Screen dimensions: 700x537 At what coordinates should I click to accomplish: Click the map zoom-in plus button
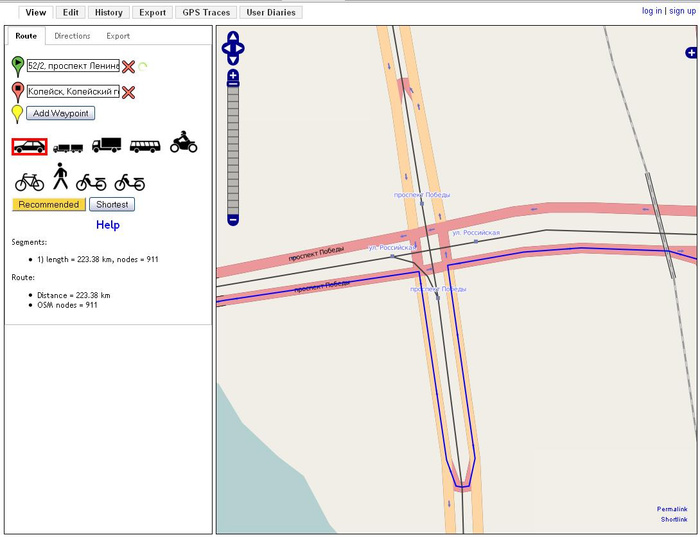pyautogui.click(x=233, y=76)
